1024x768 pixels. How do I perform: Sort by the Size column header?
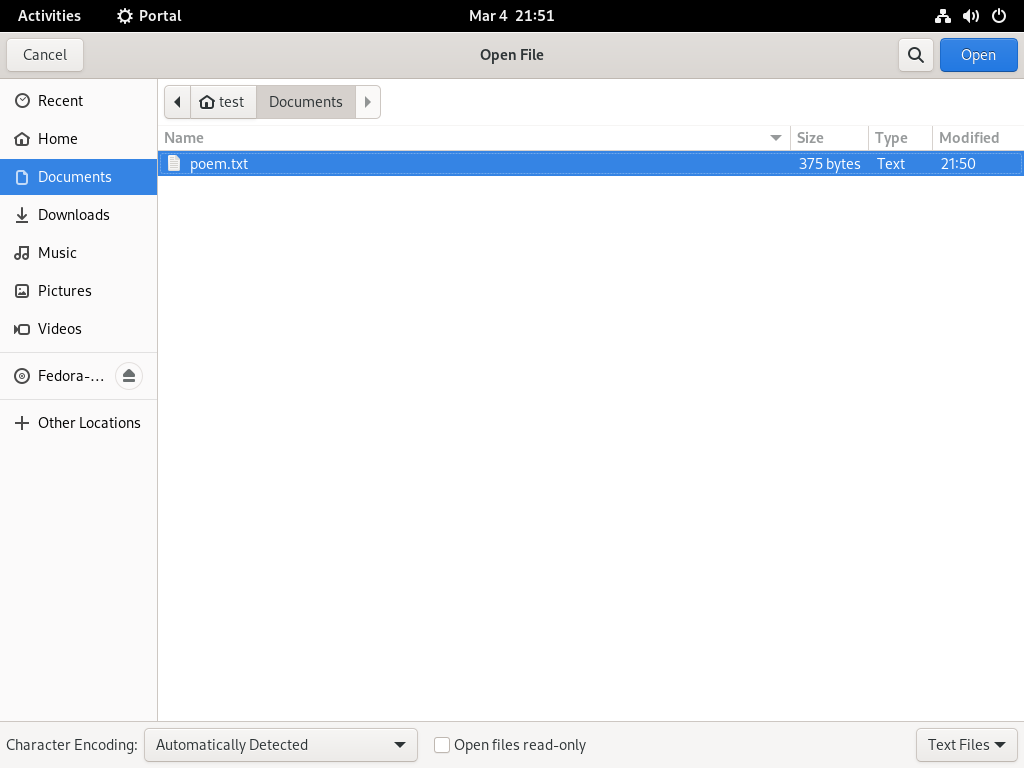click(829, 138)
